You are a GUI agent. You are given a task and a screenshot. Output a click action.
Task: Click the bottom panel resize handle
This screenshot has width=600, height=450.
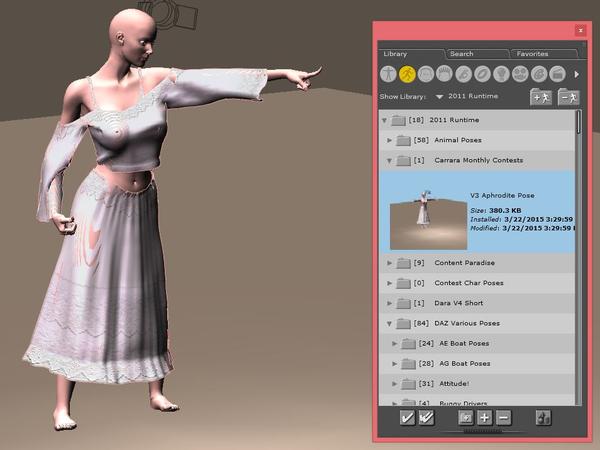[x=483, y=432]
